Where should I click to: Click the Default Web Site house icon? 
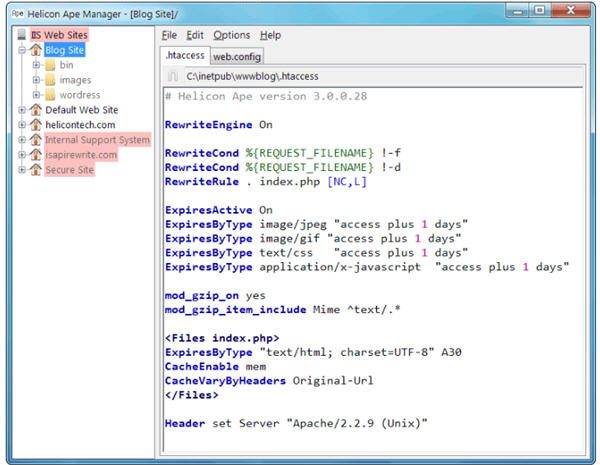(35, 110)
